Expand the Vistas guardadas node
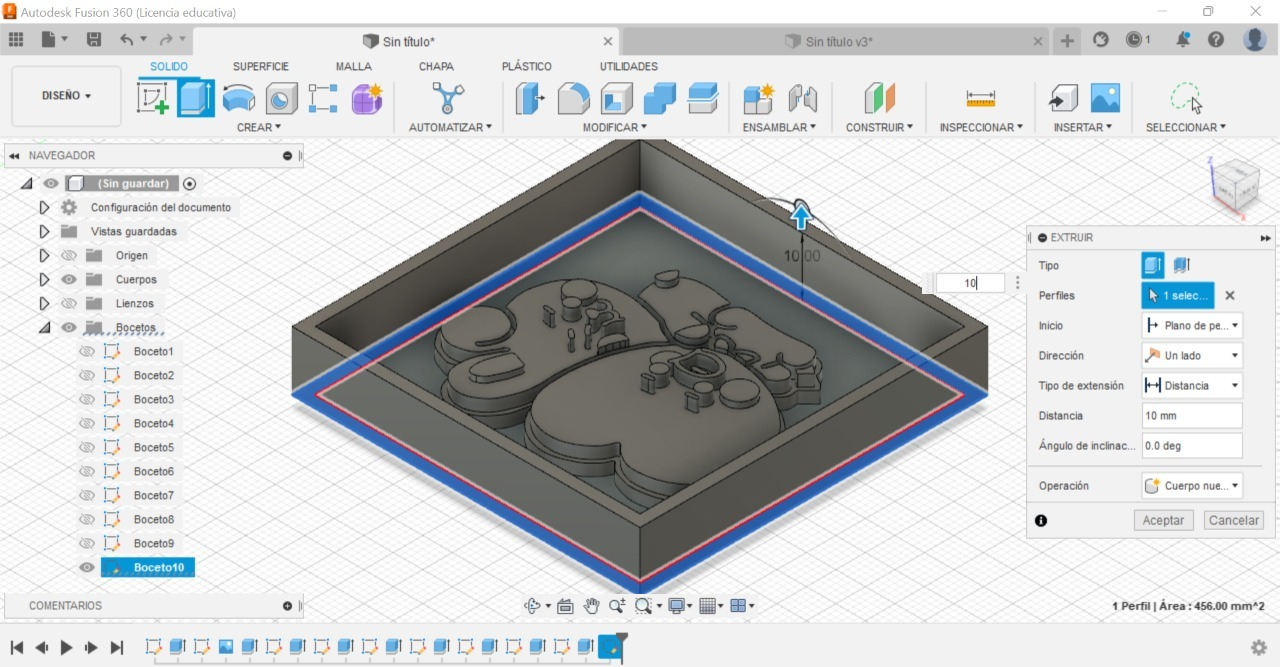This screenshot has height=667, width=1280. [44, 232]
